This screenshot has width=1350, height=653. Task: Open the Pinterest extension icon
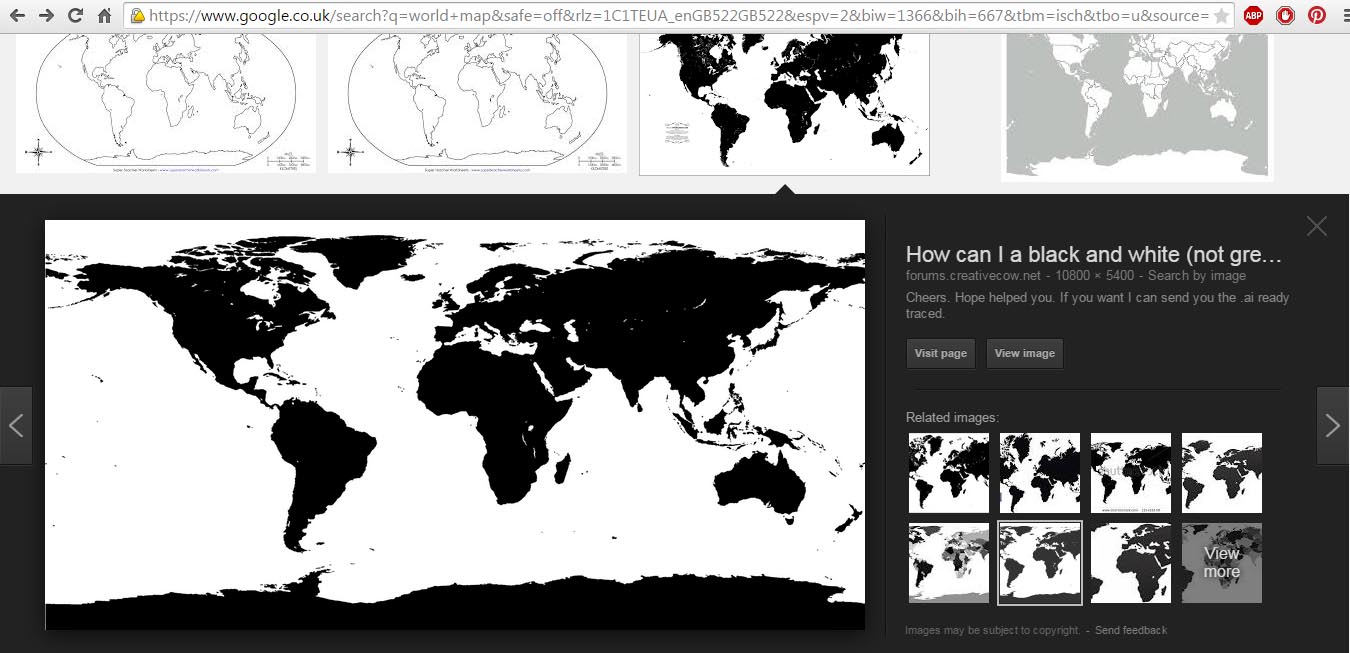[x=1317, y=16]
